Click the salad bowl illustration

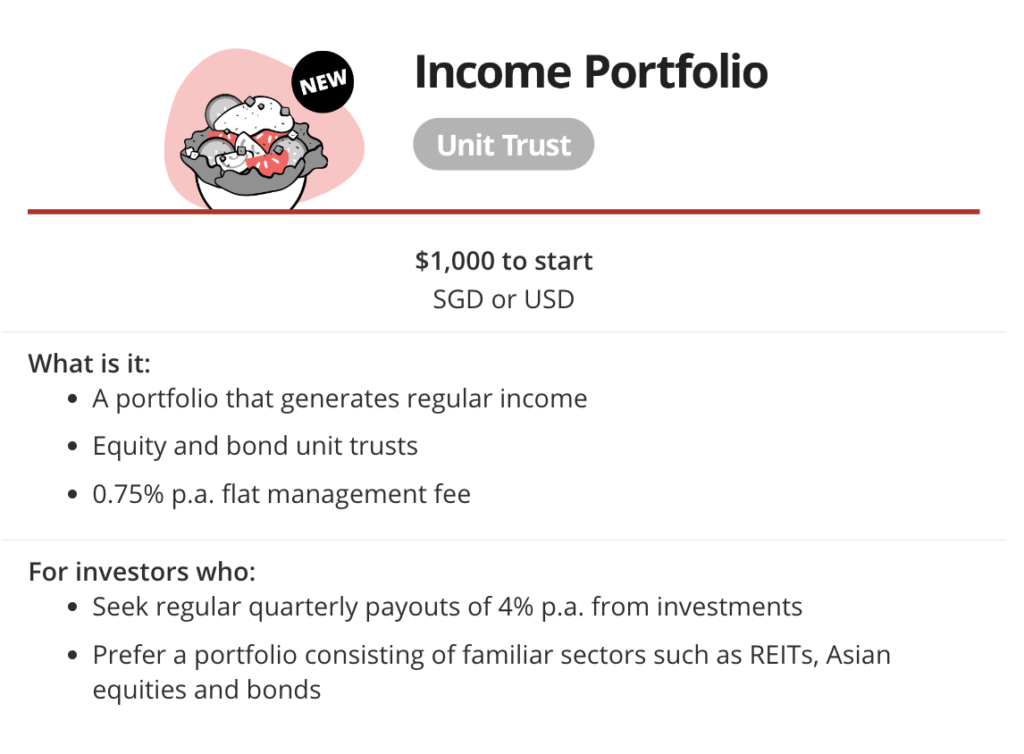[x=253, y=151]
